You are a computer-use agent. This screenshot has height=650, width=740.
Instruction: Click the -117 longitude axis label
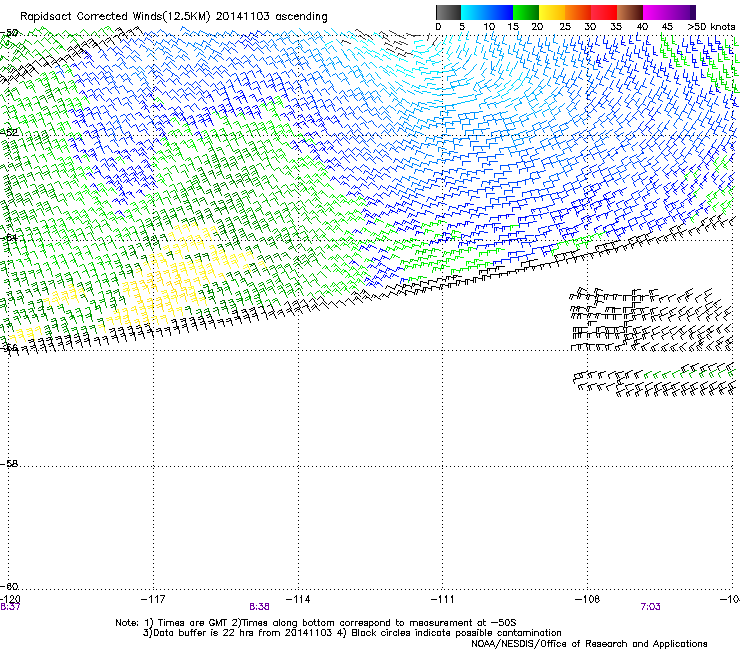pyautogui.click(x=153, y=599)
